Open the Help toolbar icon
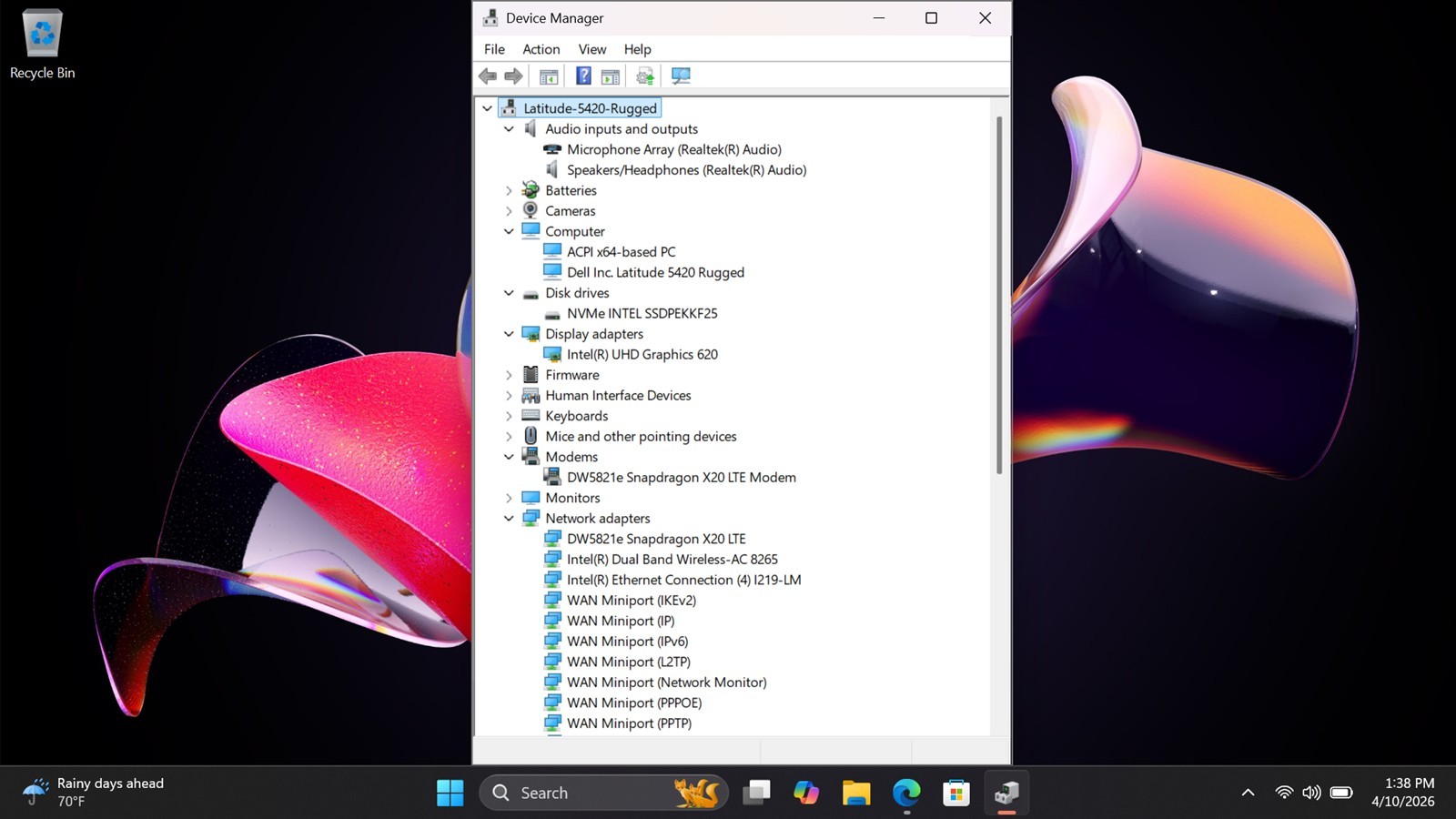1456x819 pixels. [x=584, y=76]
